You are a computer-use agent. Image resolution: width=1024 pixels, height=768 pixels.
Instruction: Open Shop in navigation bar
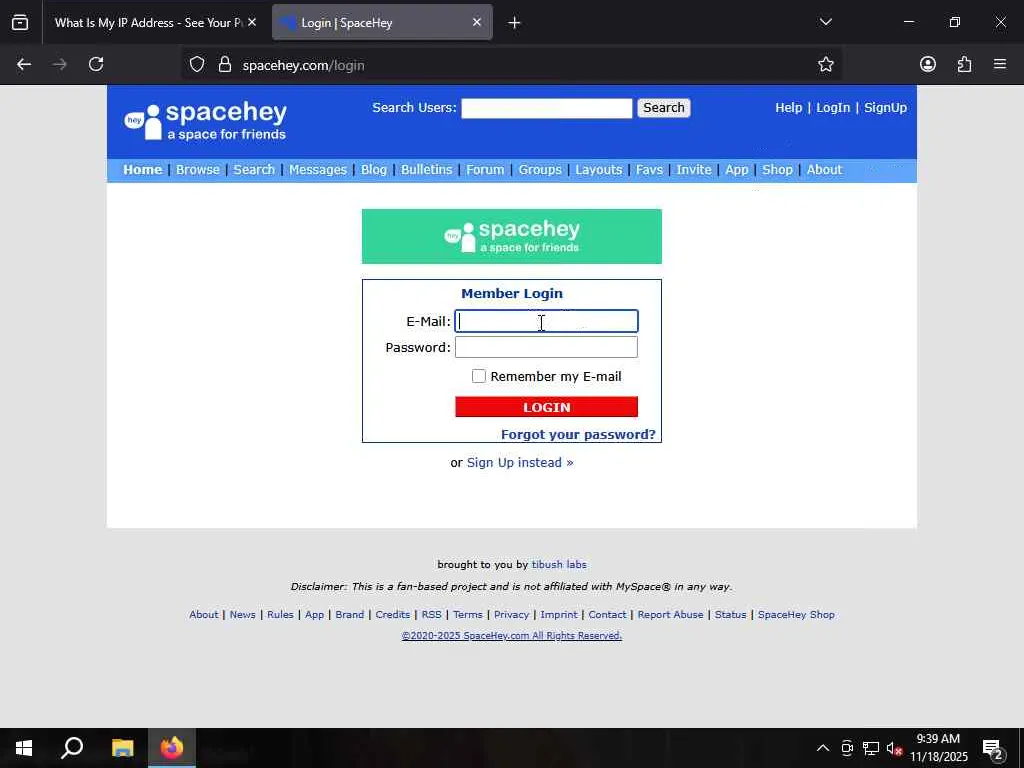click(777, 170)
